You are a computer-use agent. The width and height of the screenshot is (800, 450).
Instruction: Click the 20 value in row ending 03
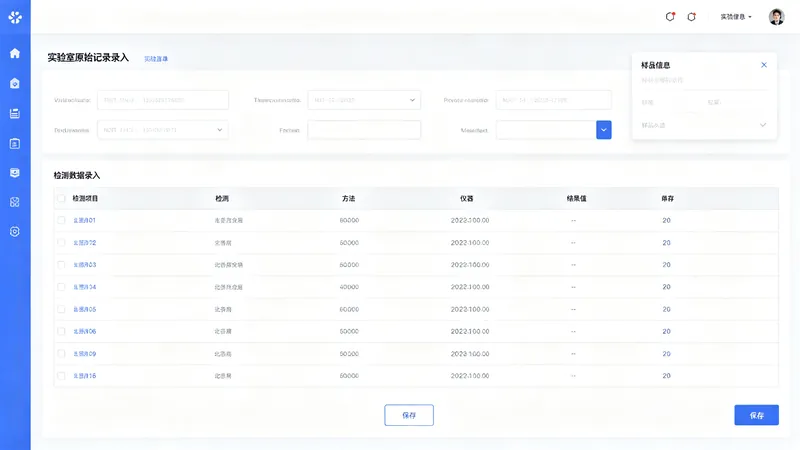(666, 265)
